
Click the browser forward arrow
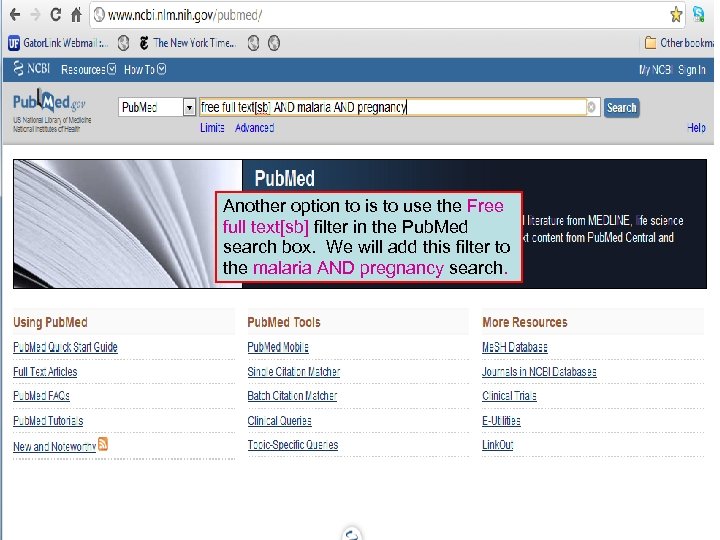tap(35, 15)
